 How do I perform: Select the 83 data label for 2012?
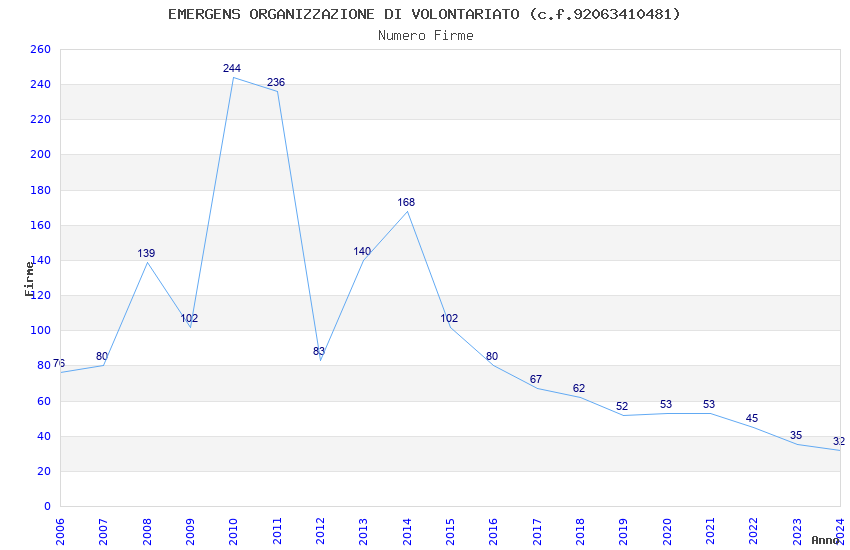pos(319,351)
